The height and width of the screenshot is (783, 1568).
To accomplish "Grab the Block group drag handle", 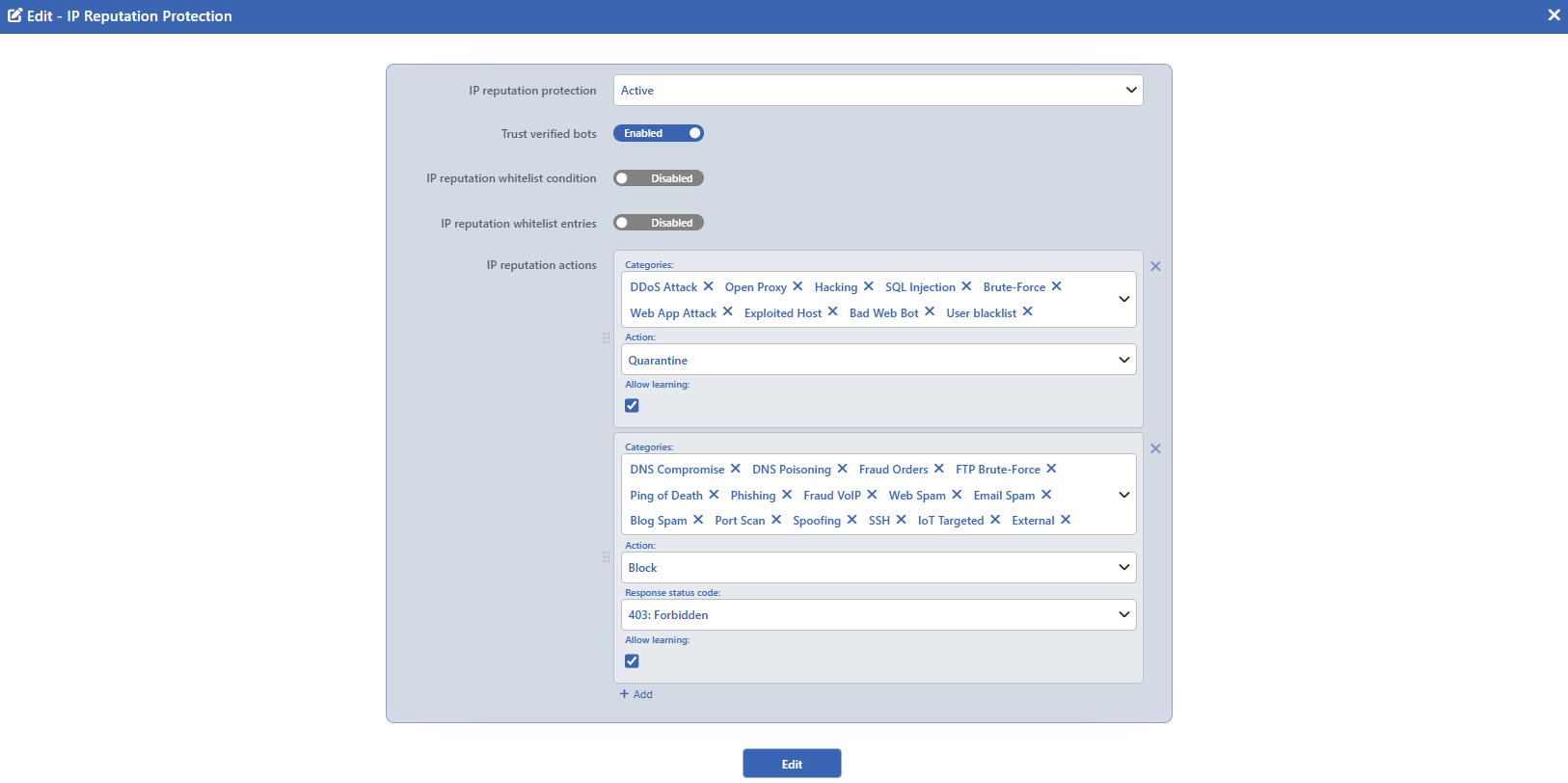I will (607, 557).
